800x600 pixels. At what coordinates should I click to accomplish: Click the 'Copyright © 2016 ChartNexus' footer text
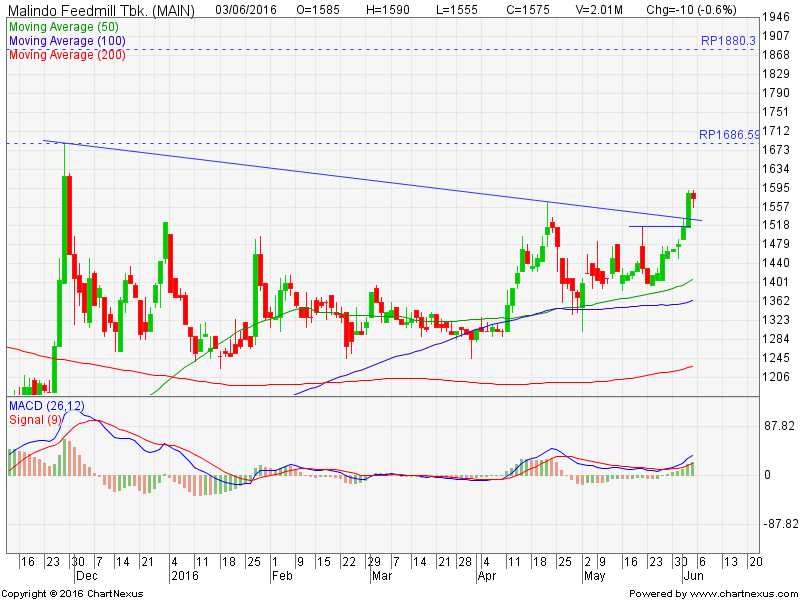pyautogui.click(x=72, y=594)
